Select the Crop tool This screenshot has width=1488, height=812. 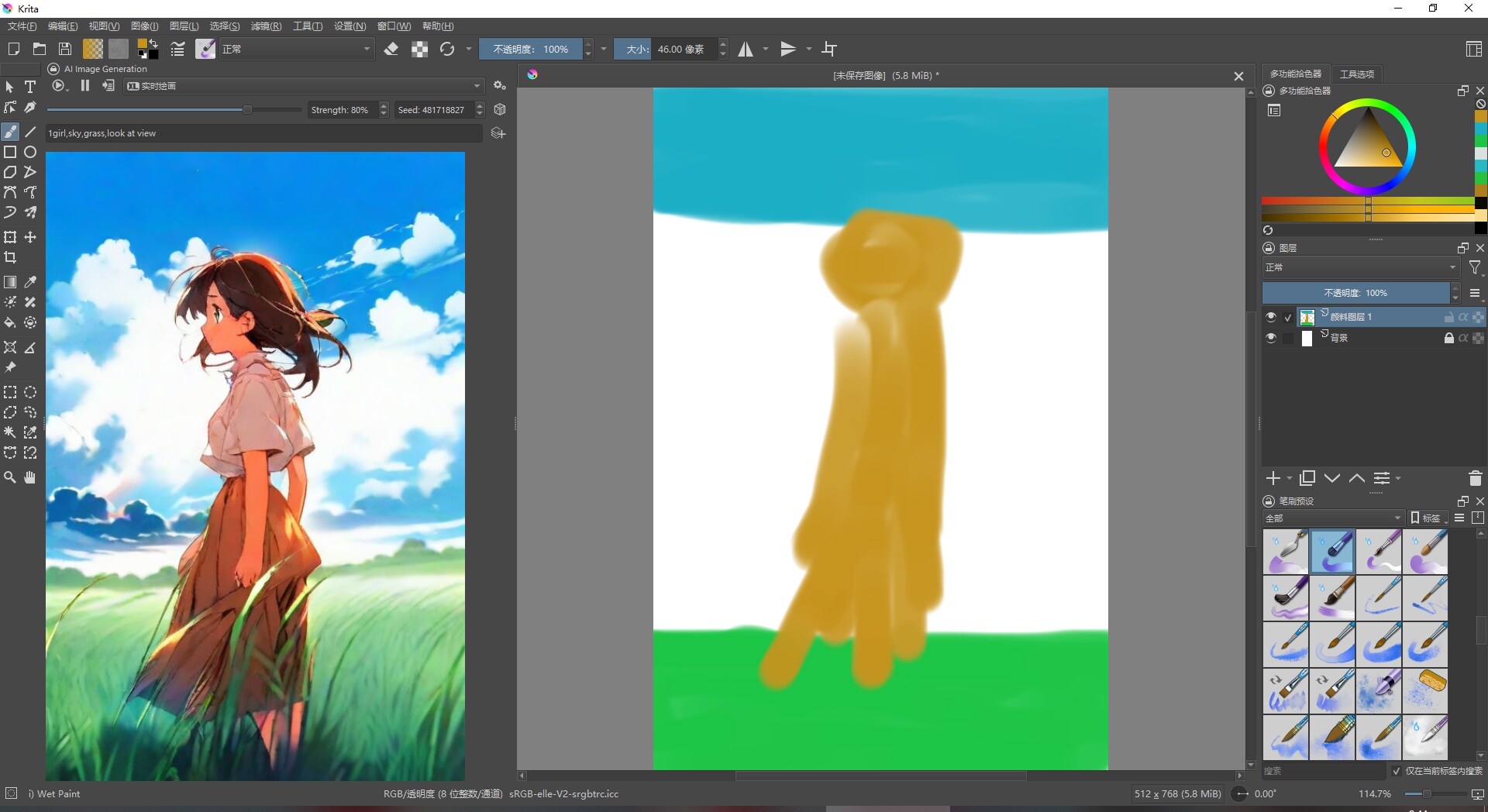coord(10,257)
